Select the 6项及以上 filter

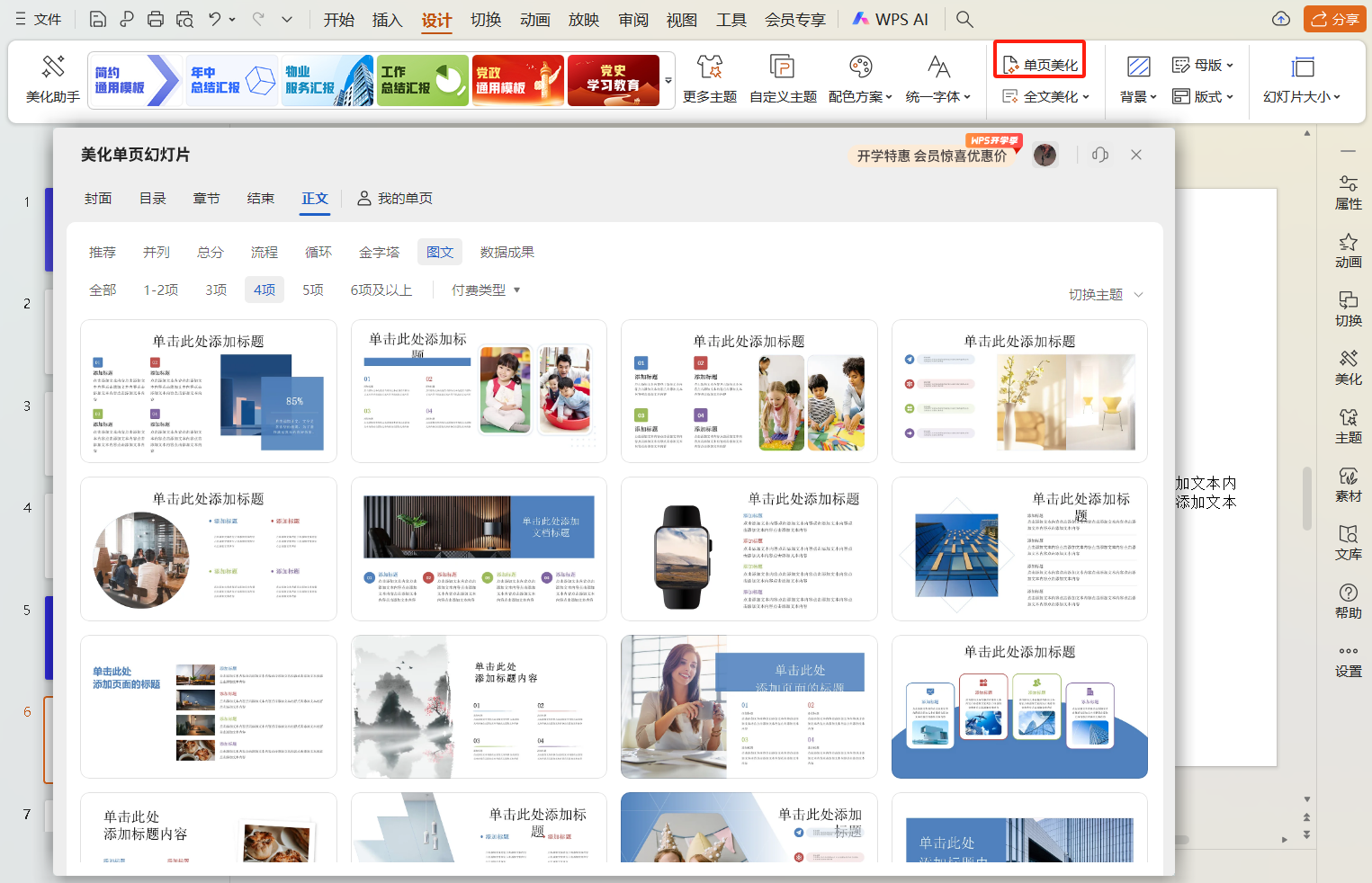pos(381,290)
